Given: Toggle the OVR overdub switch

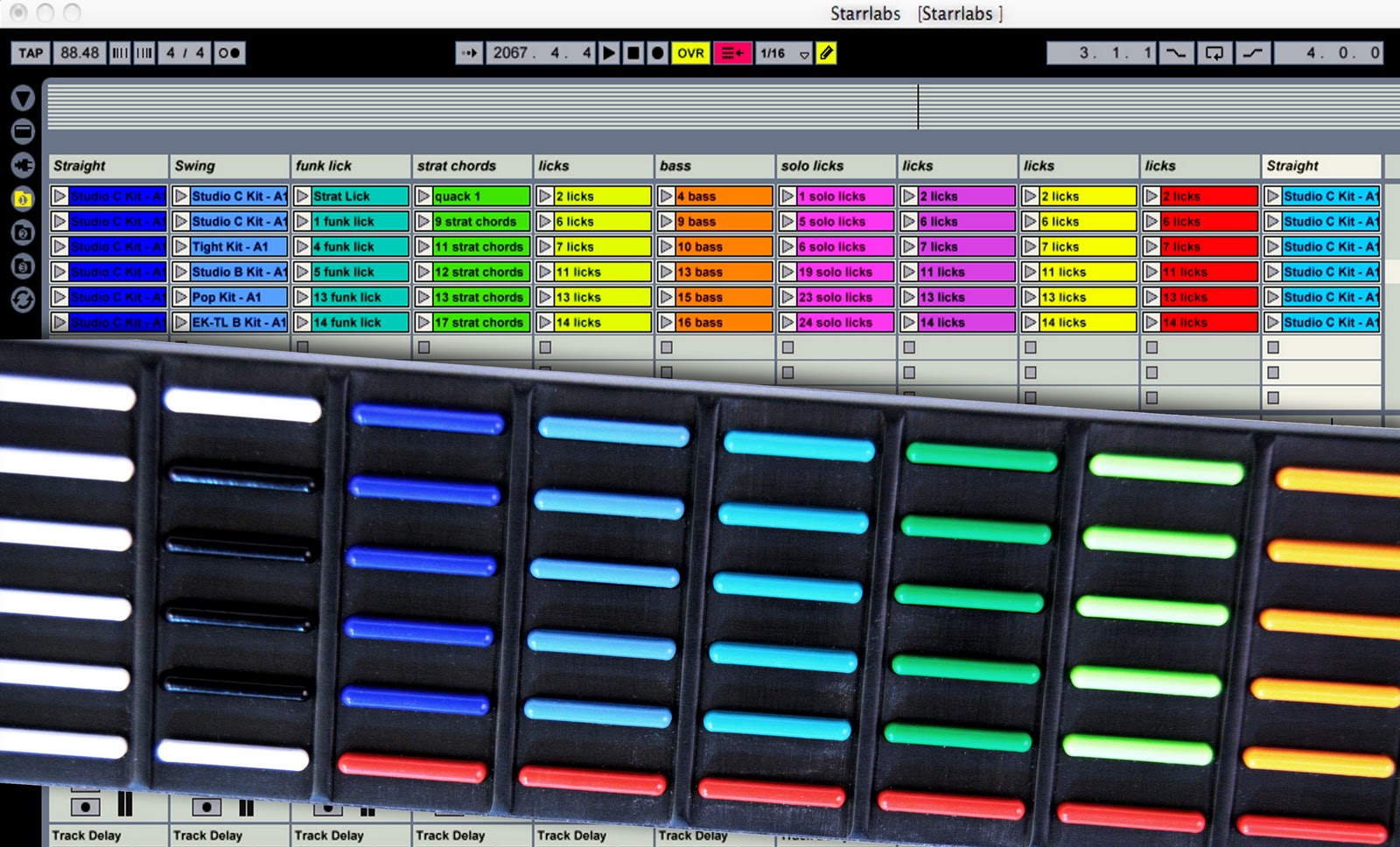Looking at the screenshot, I should (x=690, y=53).
